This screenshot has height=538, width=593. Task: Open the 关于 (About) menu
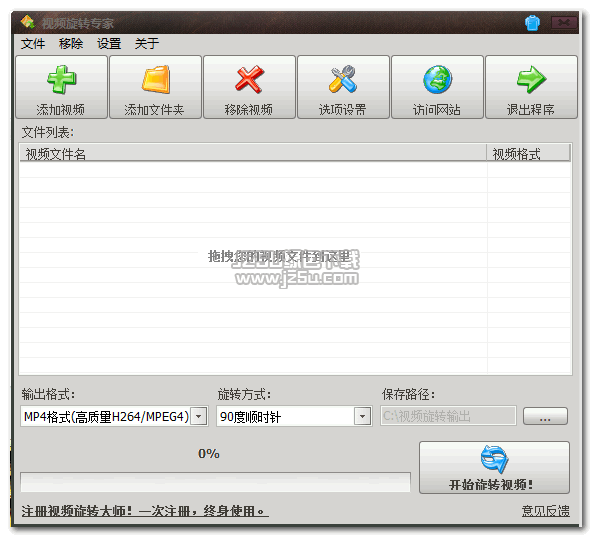tap(147, 43)
